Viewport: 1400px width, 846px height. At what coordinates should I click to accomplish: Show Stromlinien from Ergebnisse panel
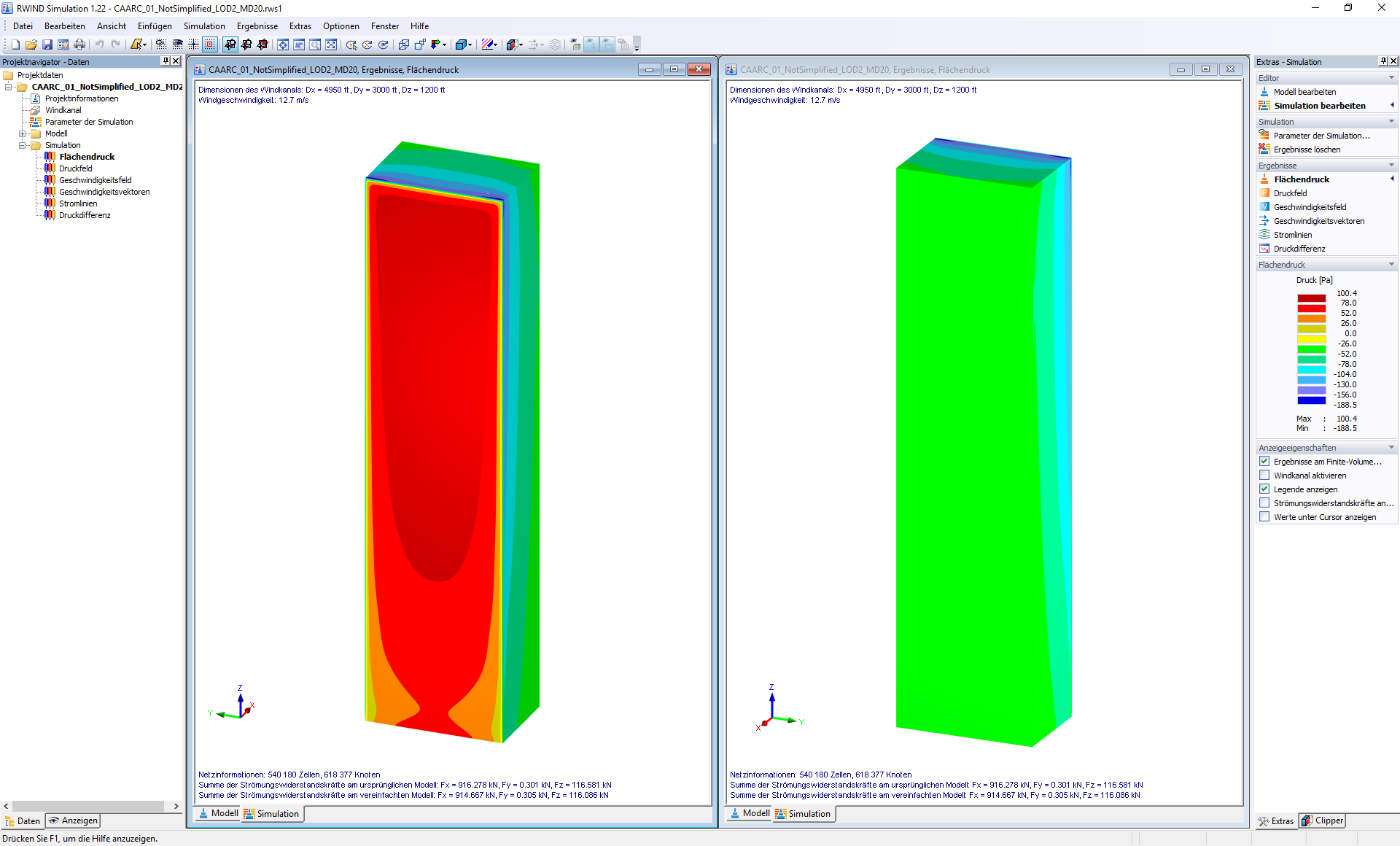tap(1292, 235)
